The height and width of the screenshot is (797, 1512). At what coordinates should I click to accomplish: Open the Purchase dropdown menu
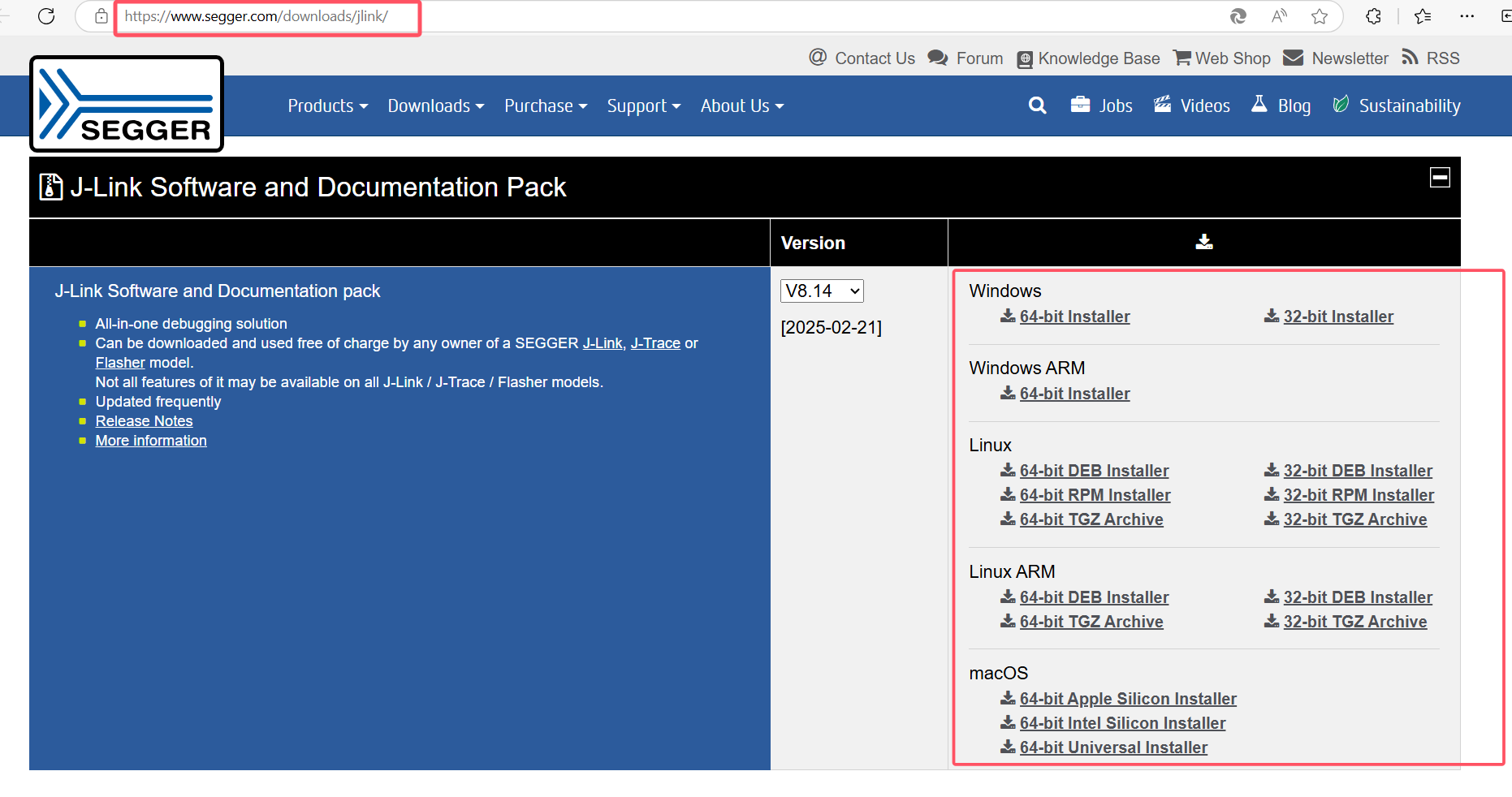546,106
